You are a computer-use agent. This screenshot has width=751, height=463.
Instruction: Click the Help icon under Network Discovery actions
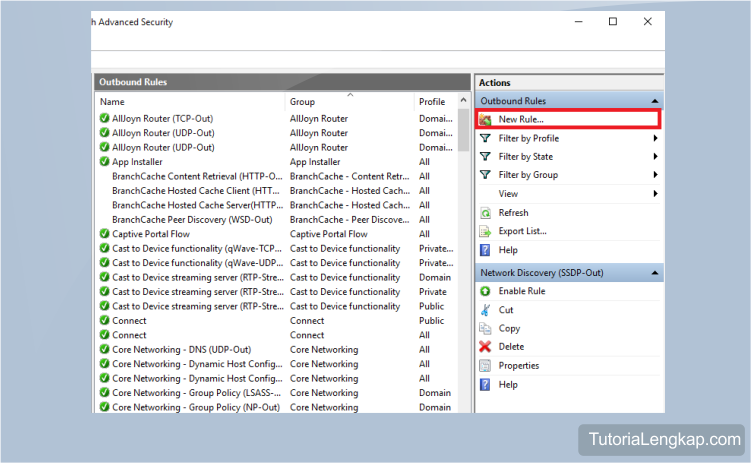coord(485,384)
